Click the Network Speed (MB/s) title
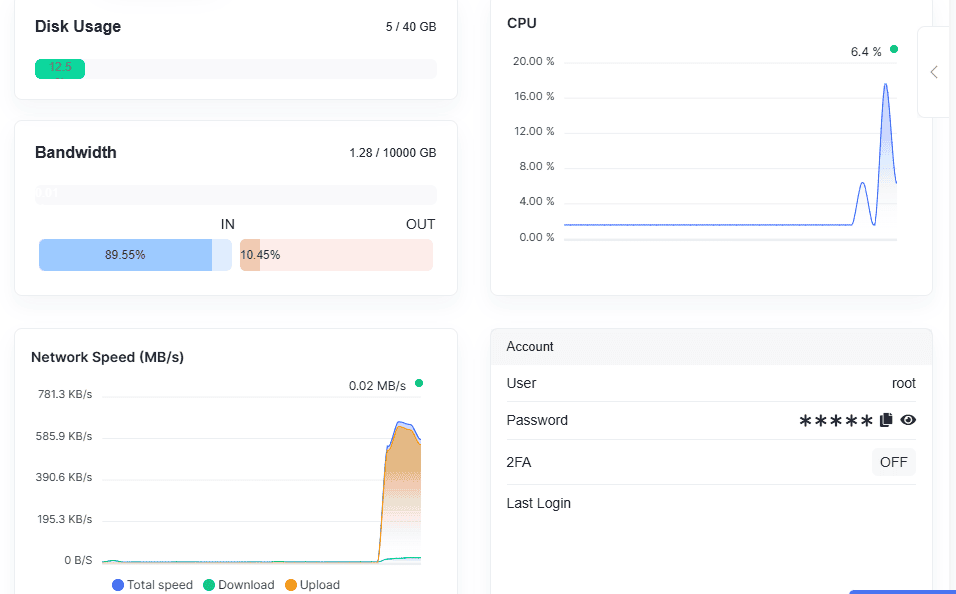Screen dimensions: 956x594 coord(107,357)
